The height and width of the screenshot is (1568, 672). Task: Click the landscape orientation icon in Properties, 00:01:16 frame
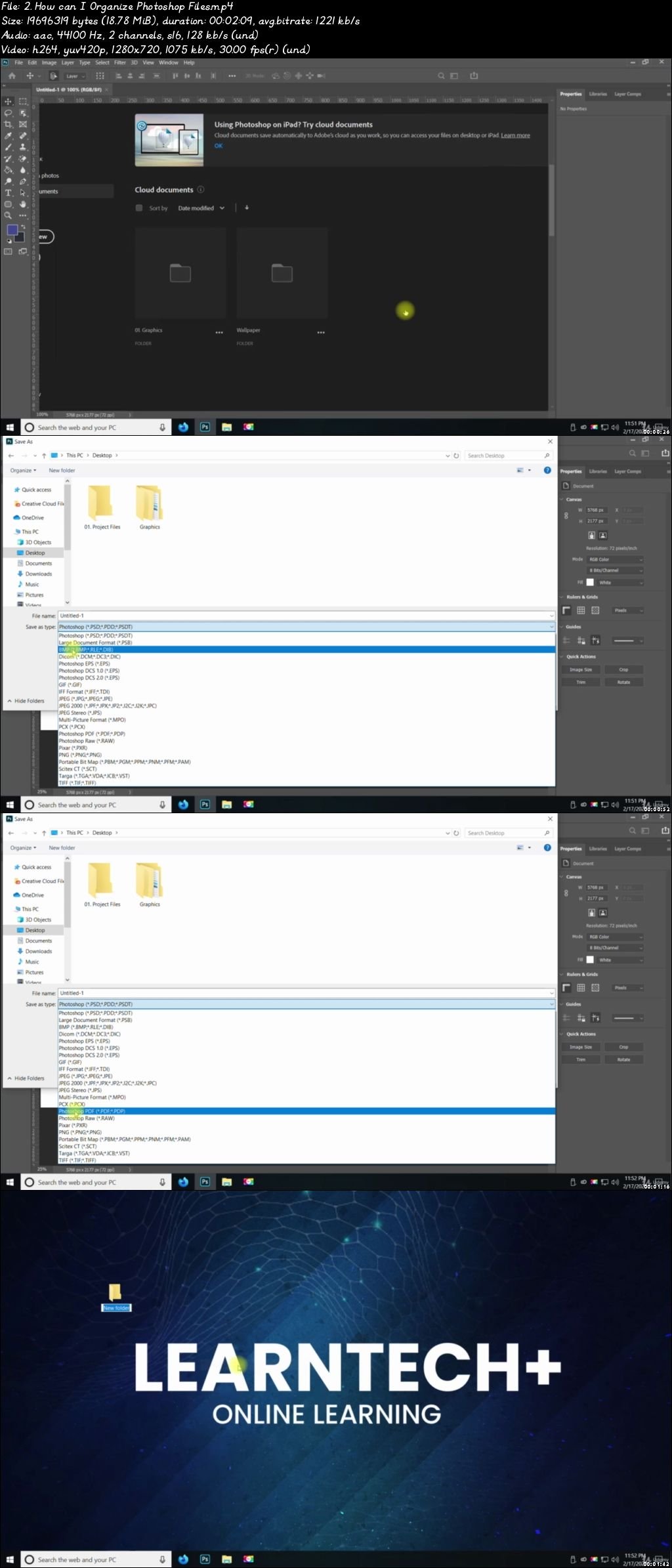pos(603,913)
